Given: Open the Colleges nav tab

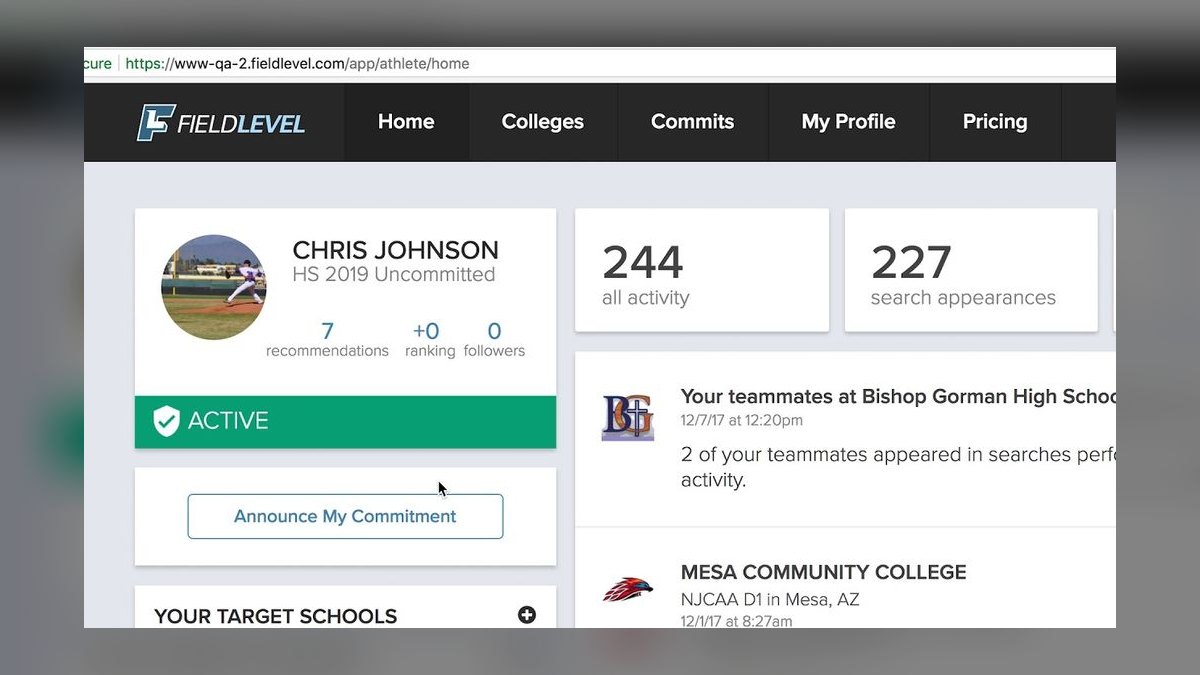Looking at the screenshot, I should coord(543,122).
